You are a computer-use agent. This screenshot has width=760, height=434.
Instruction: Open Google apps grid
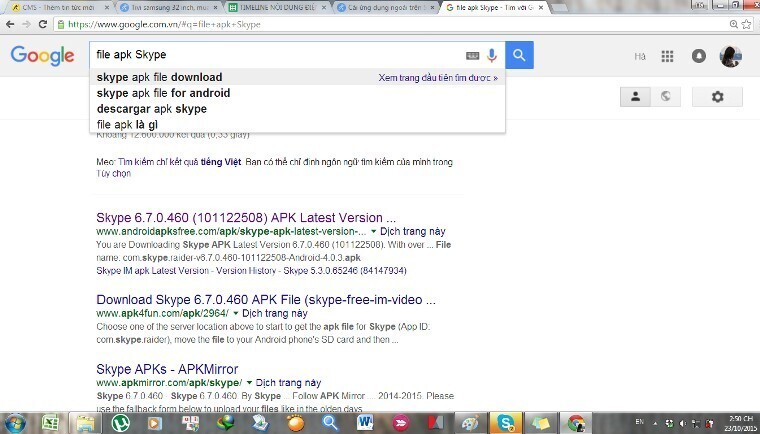pyautogui.click(x=667, y=56)
